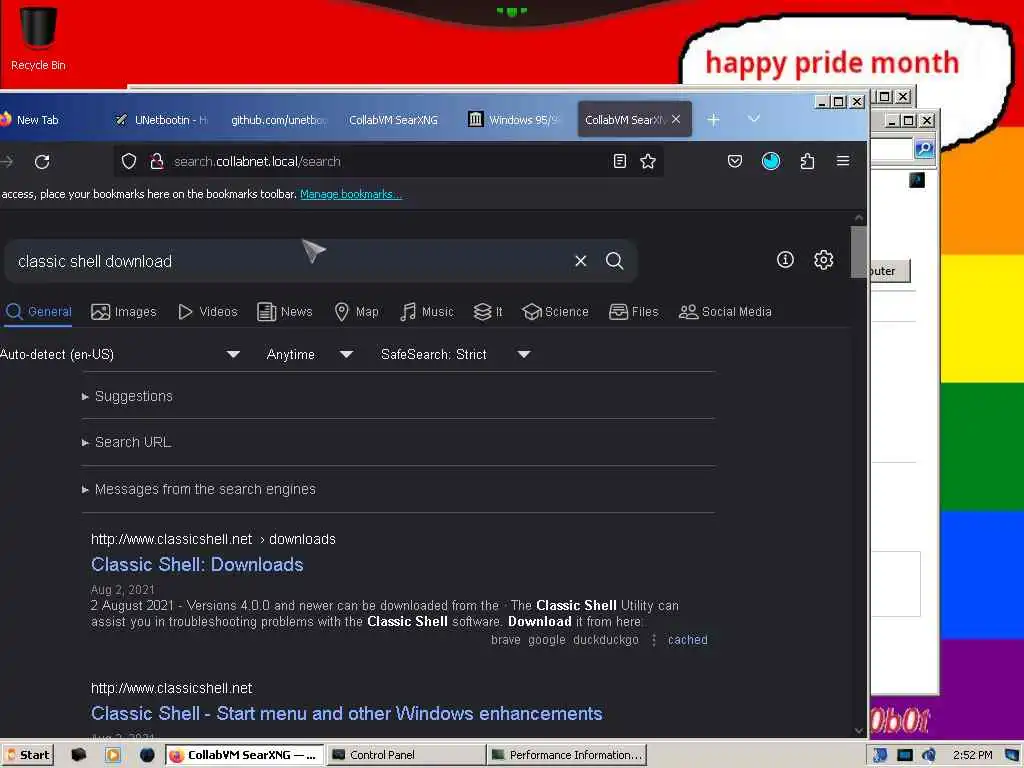Click the Manage bookmarks link

click(351, 194)
